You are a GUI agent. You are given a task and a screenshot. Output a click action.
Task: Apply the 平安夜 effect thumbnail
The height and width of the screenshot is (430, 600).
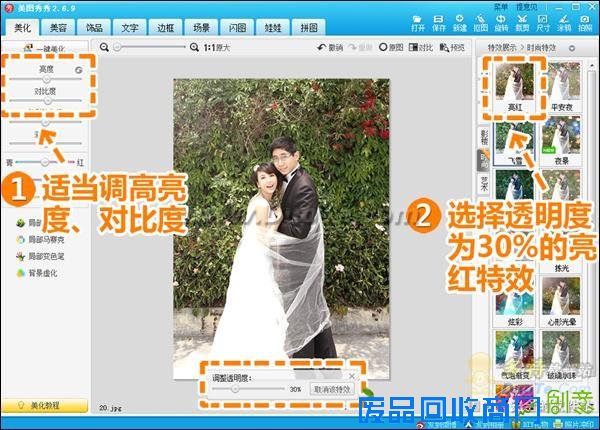(559, 85)
